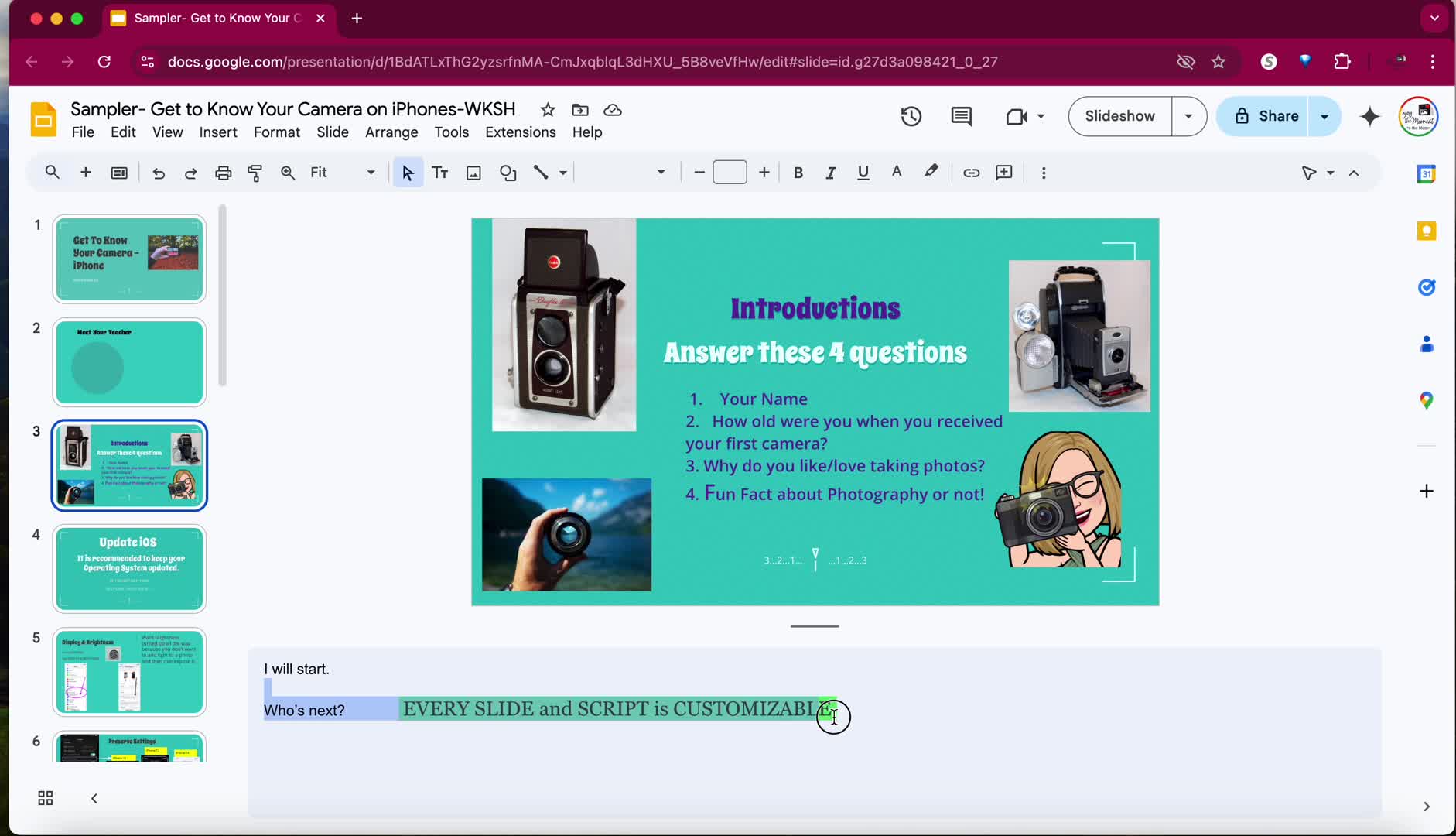1456x836 pixels.
Task: Insert a link
Action: pyautogui.click(x=971, y=173)
